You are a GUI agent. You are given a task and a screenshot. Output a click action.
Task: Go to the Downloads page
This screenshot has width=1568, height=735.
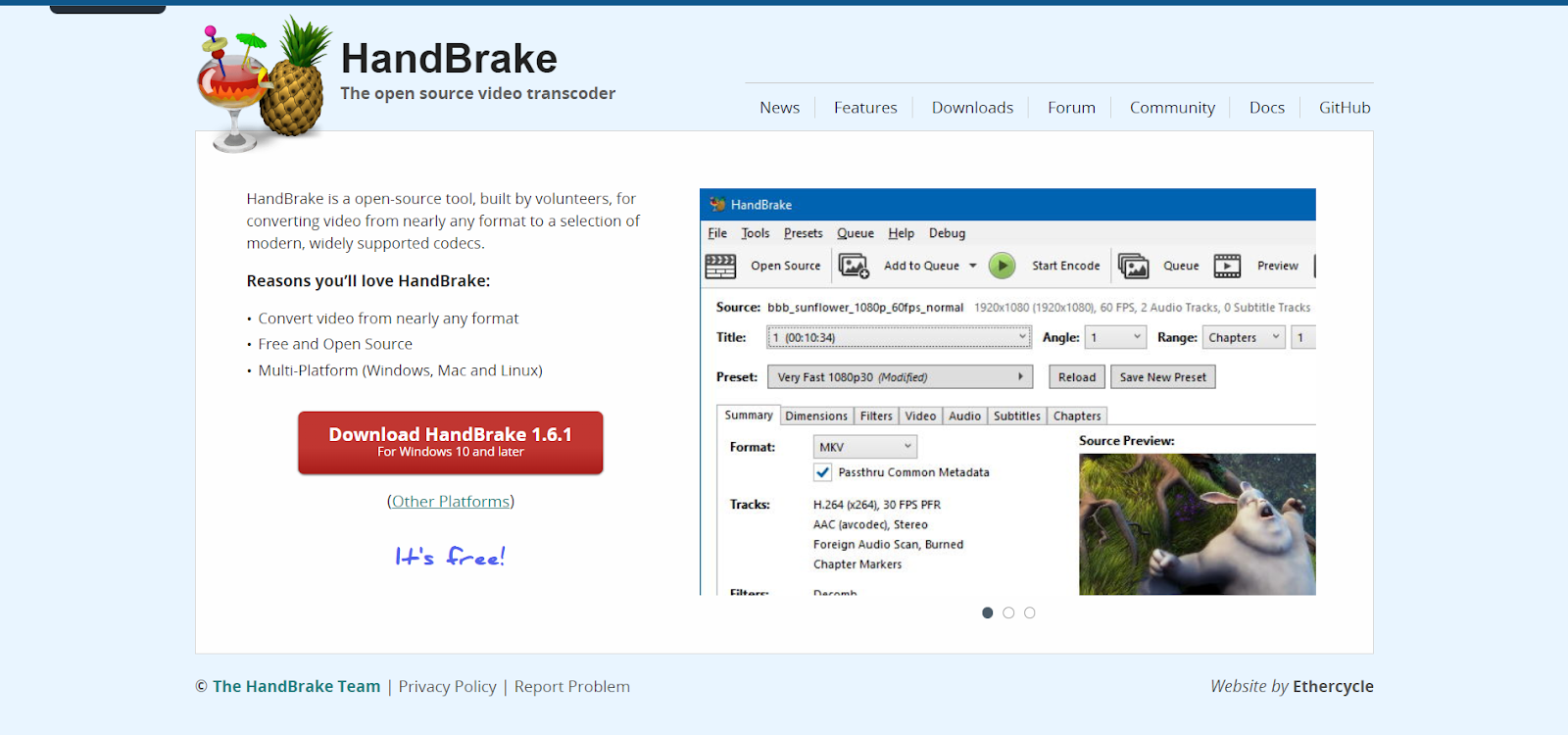(x=972, y=108)
